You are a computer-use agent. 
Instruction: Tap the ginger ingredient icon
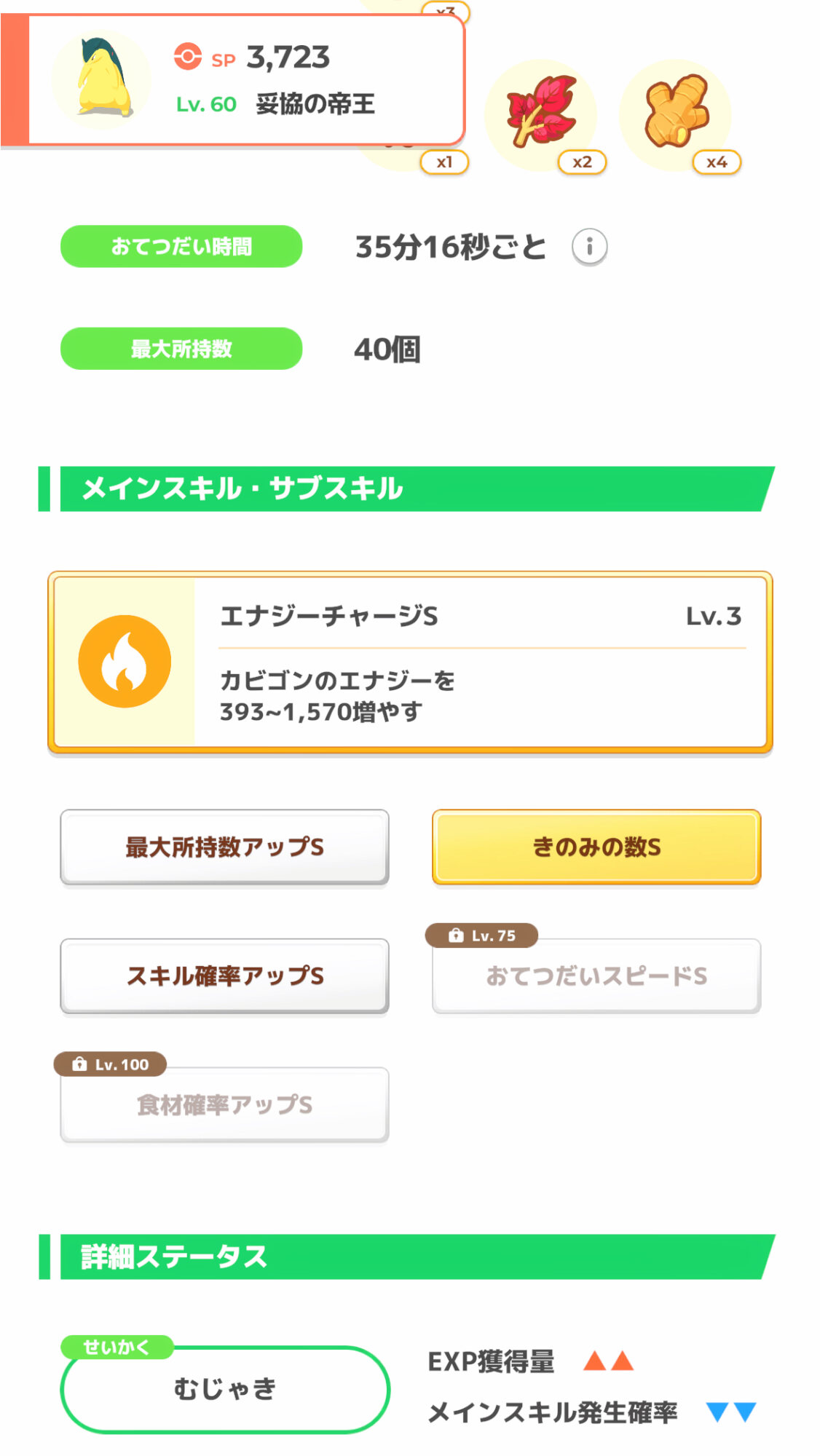coord(677,111)
